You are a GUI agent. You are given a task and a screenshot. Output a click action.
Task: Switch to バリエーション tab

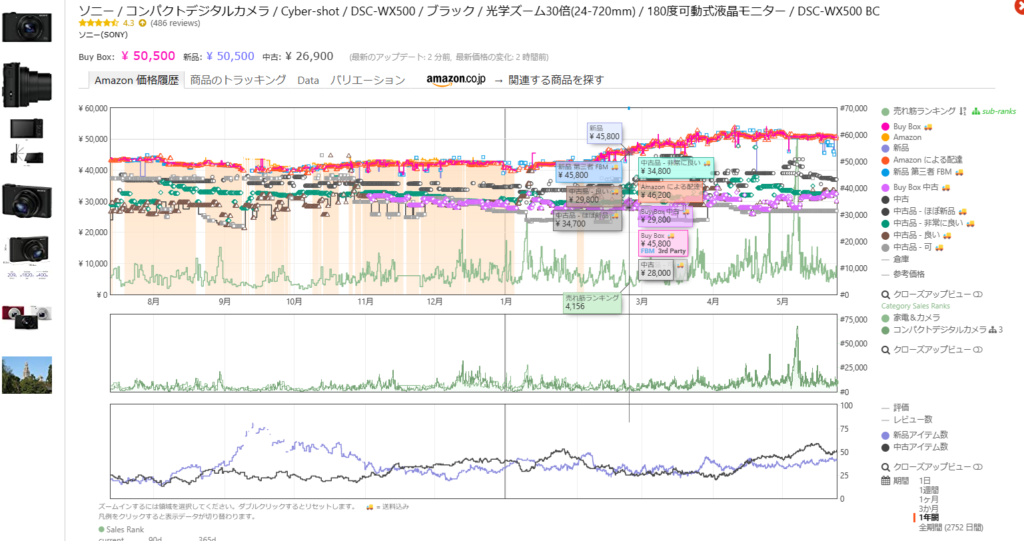(368, 80)
